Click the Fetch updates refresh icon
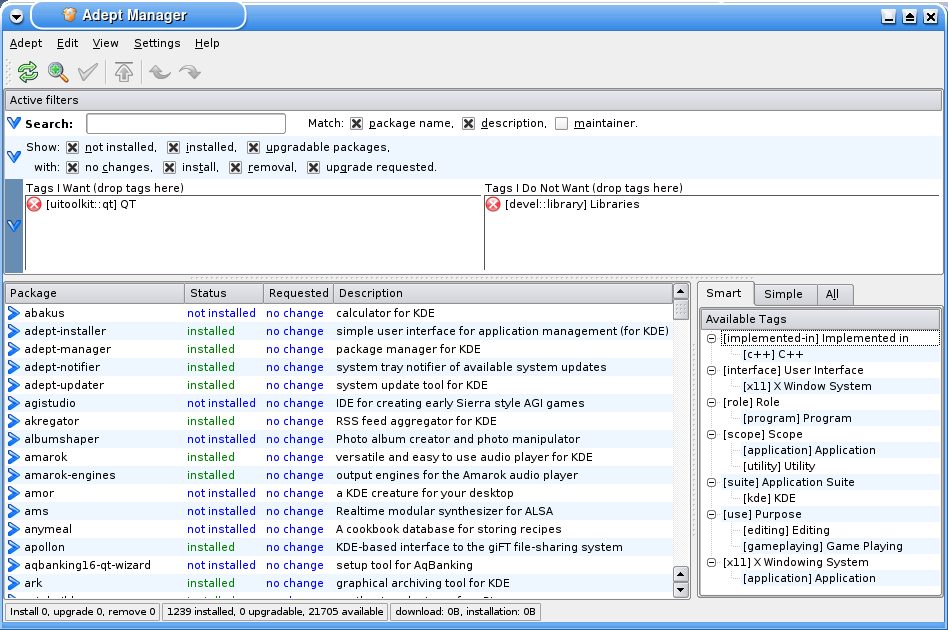The height and width of the screenshot is (630, 948). tap(28, 72)
